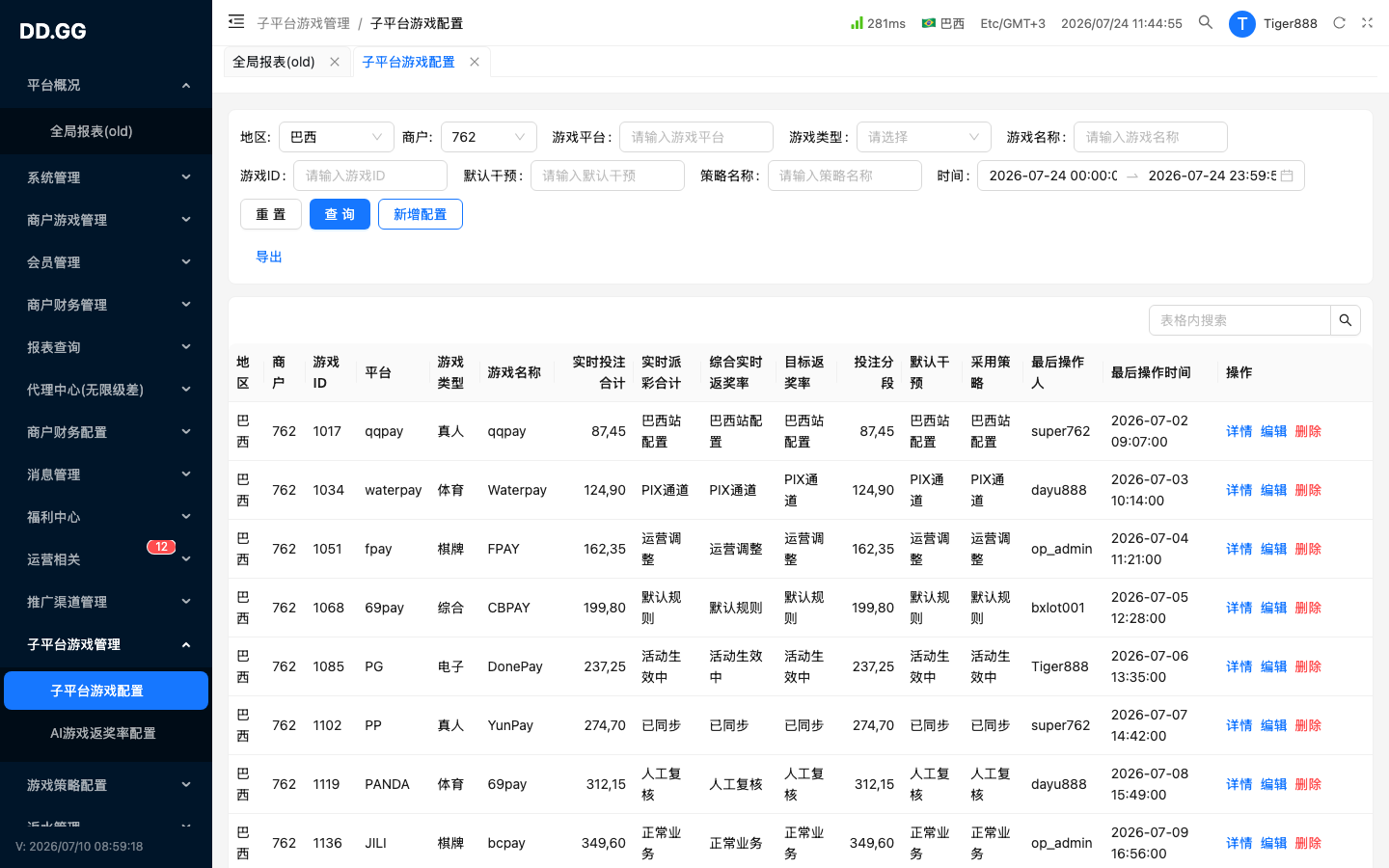
Task: Click the DonePay game name cell
Action: click(x=515, y=666)
